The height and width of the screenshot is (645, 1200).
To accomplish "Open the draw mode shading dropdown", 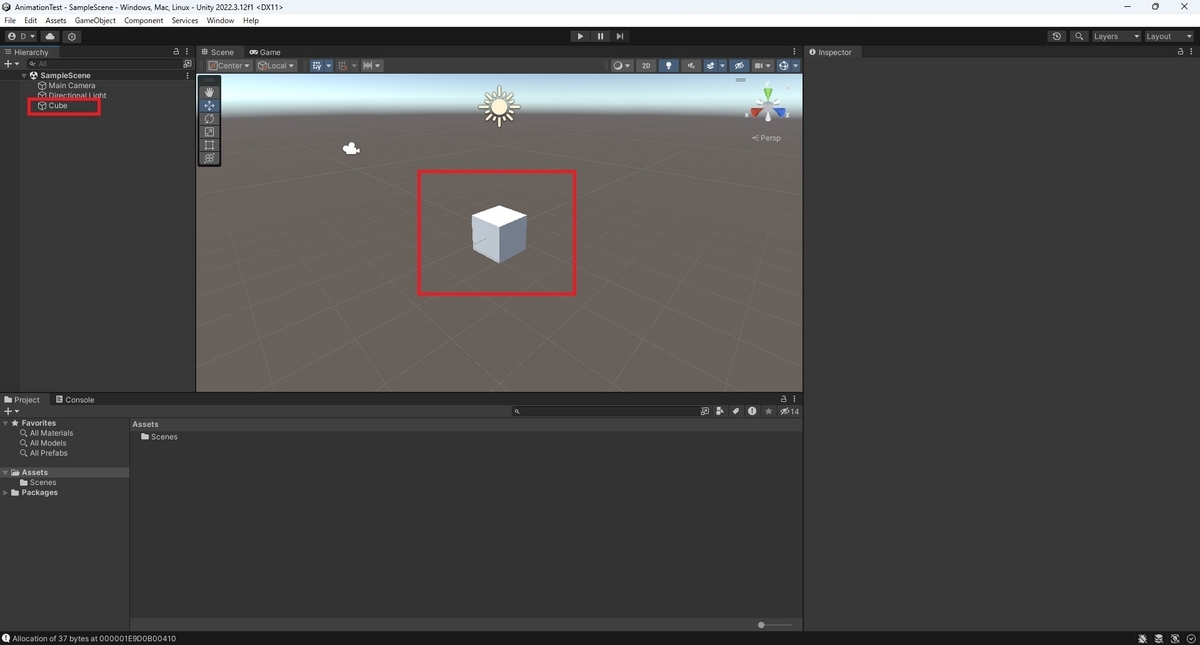I will click(621, 65).
